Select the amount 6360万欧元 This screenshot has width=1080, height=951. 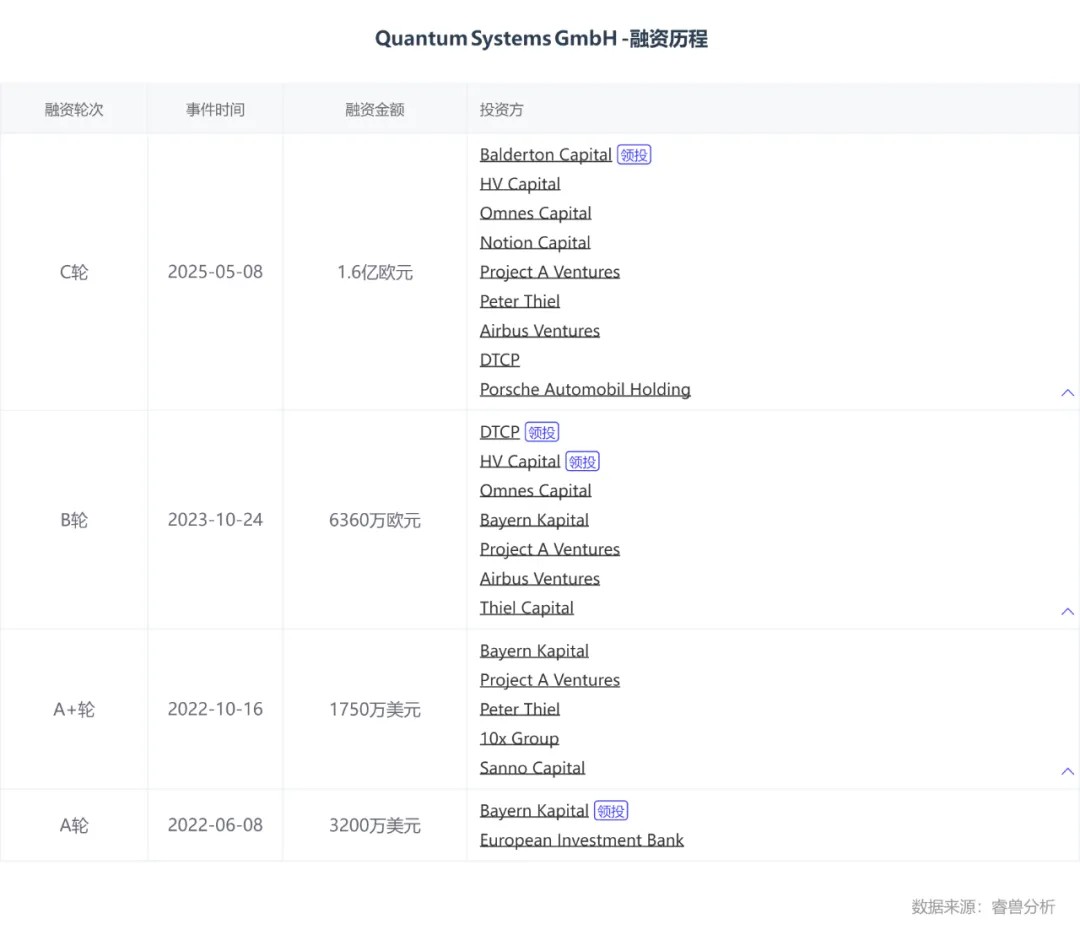tap(375, 520)
